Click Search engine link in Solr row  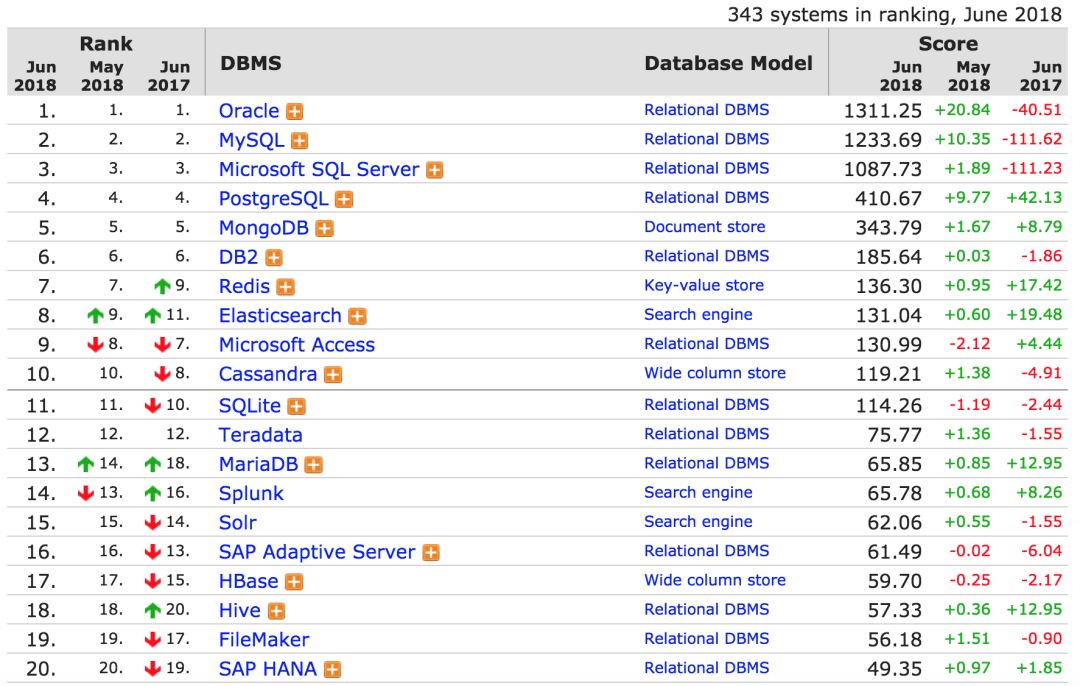click(x=698, y=521)
